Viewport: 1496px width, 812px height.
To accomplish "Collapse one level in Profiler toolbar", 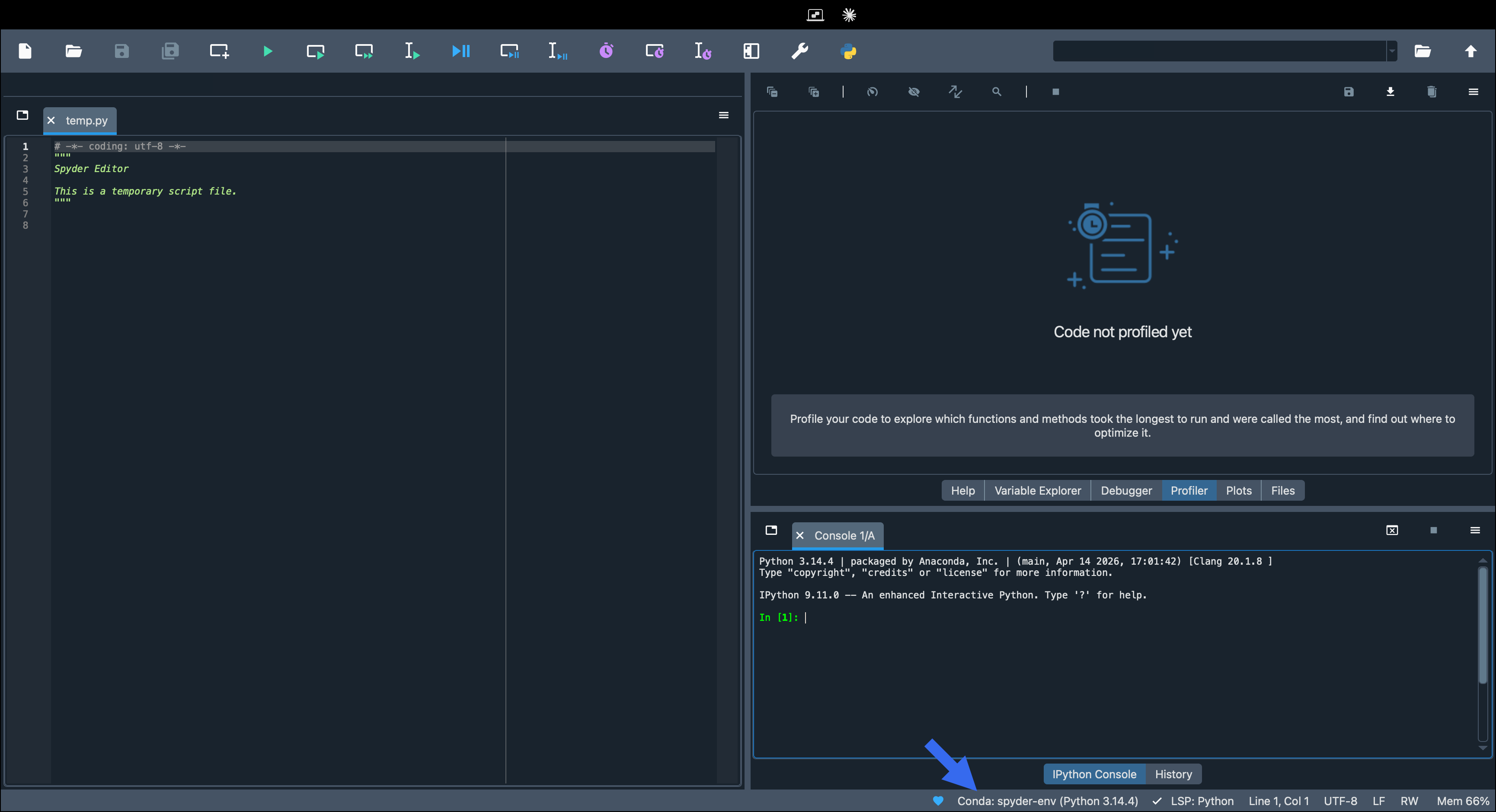I will click(772, 92).
